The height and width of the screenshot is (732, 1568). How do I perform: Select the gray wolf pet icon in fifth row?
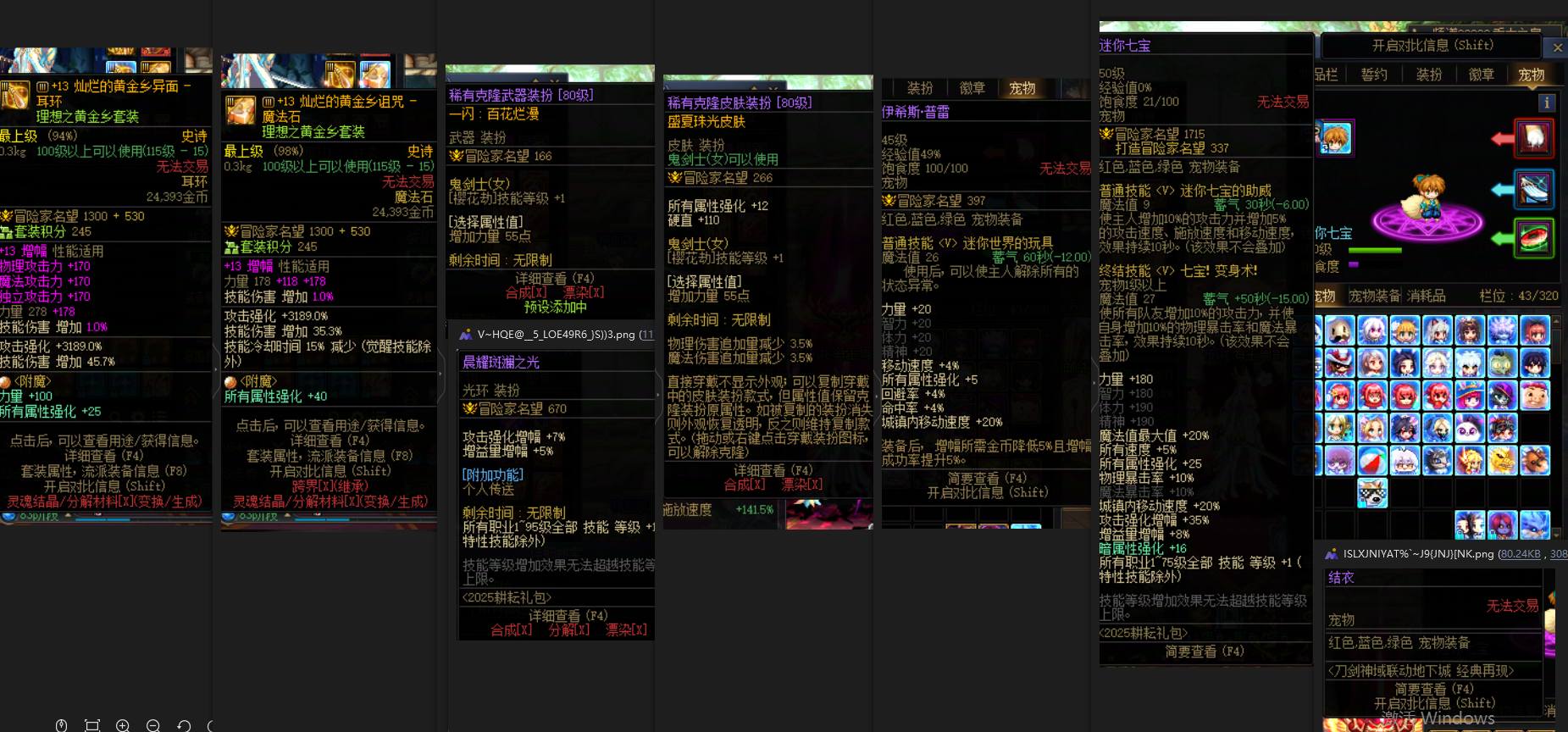pos(1437,460)
